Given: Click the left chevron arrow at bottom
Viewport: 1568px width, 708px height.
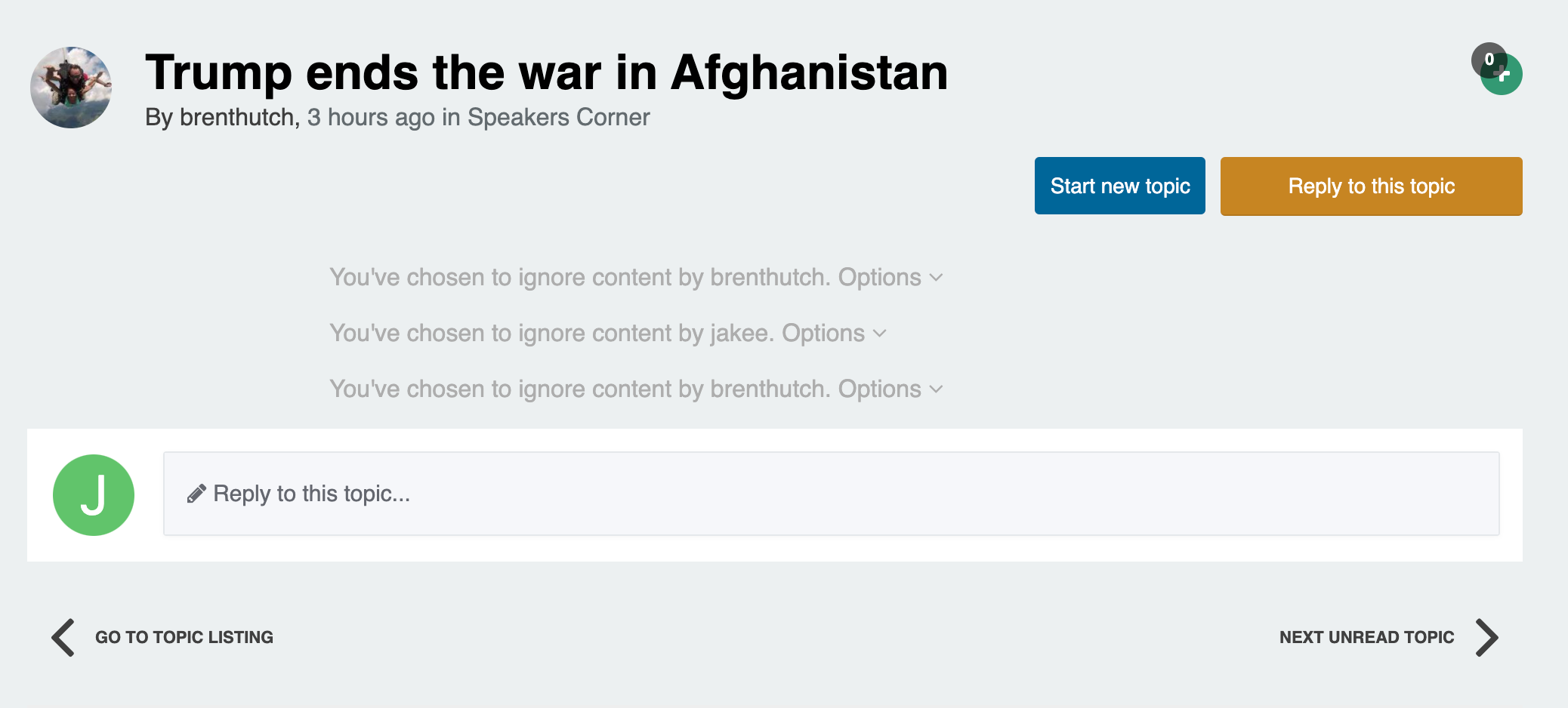Looking at the screenshot, I should coord(63,637).
